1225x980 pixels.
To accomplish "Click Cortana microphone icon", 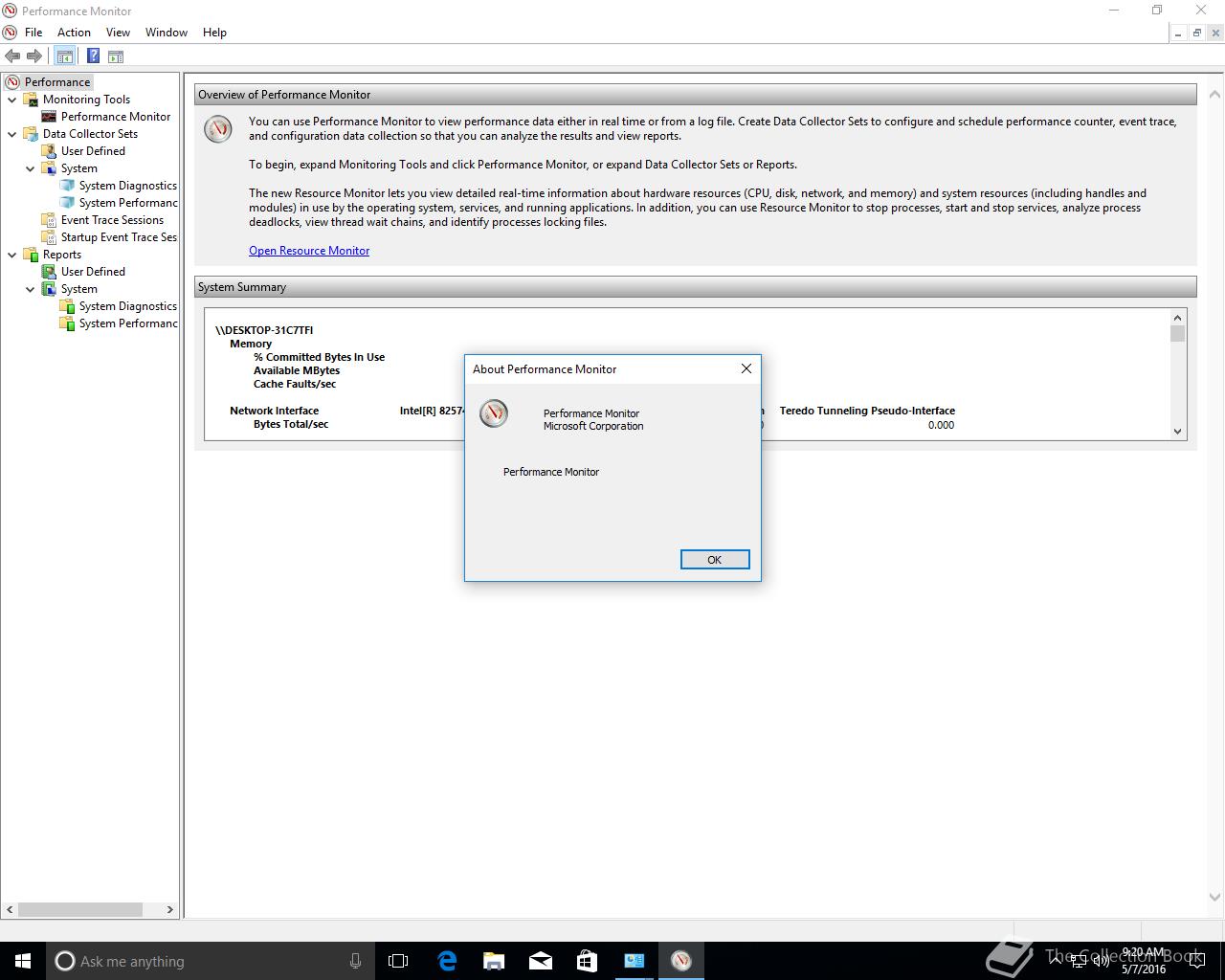I will (355, 961).
